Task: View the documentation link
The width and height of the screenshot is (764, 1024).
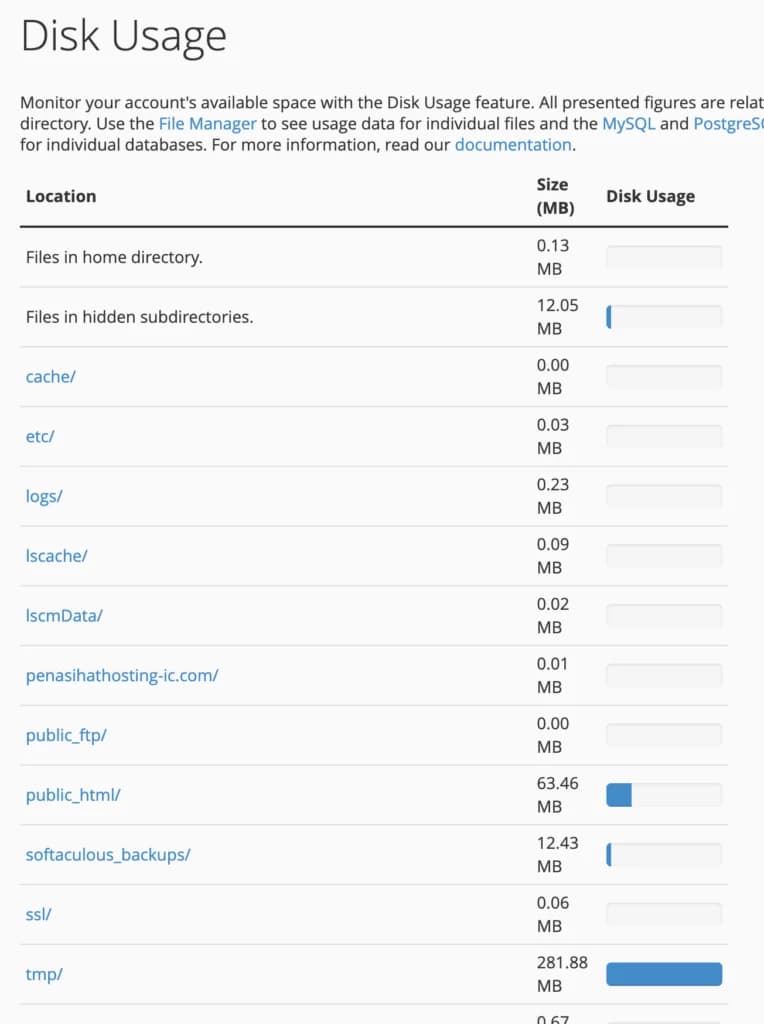Action: tap(512, 144)
